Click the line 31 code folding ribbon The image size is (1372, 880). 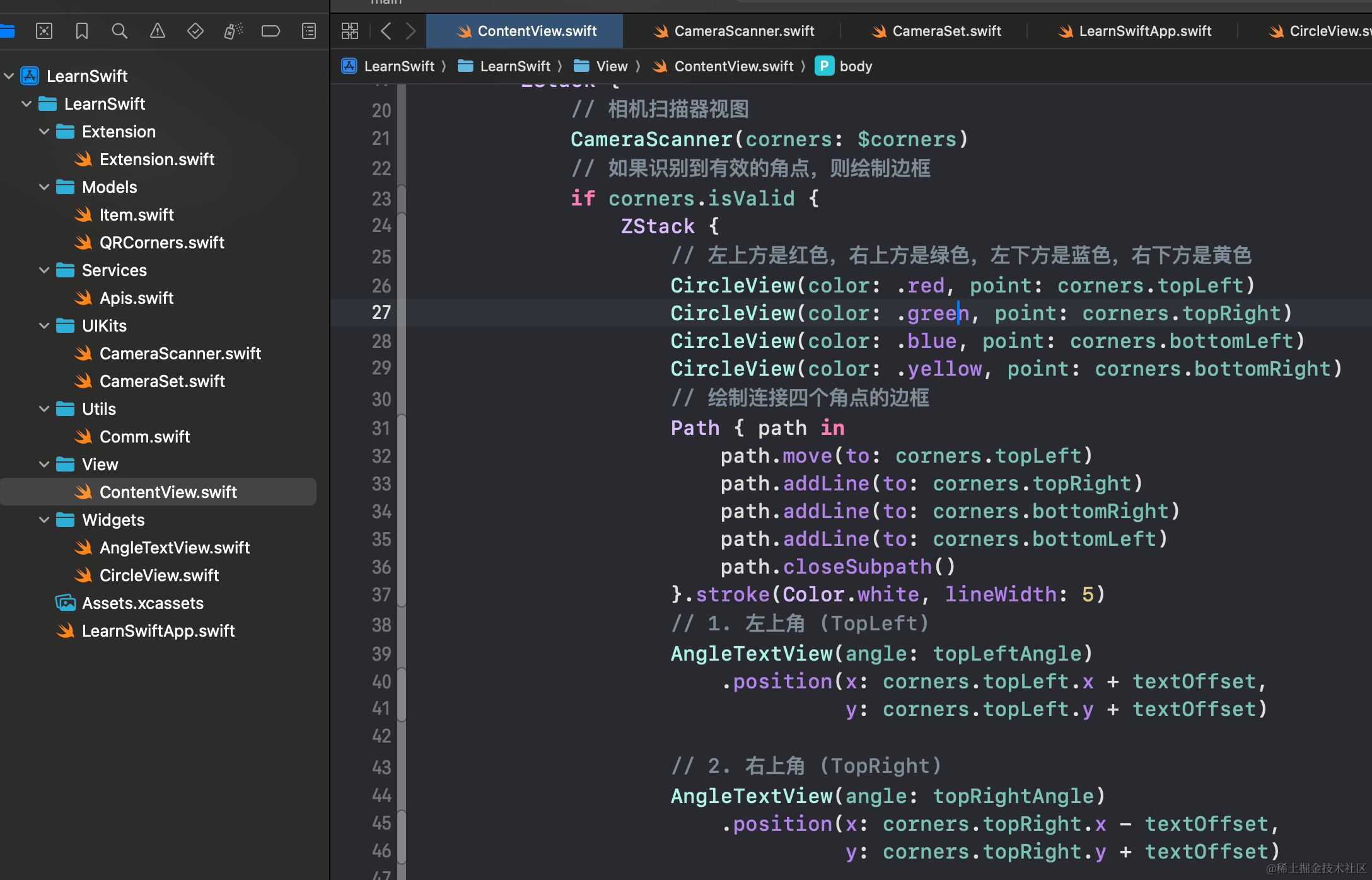coord(402,429)
